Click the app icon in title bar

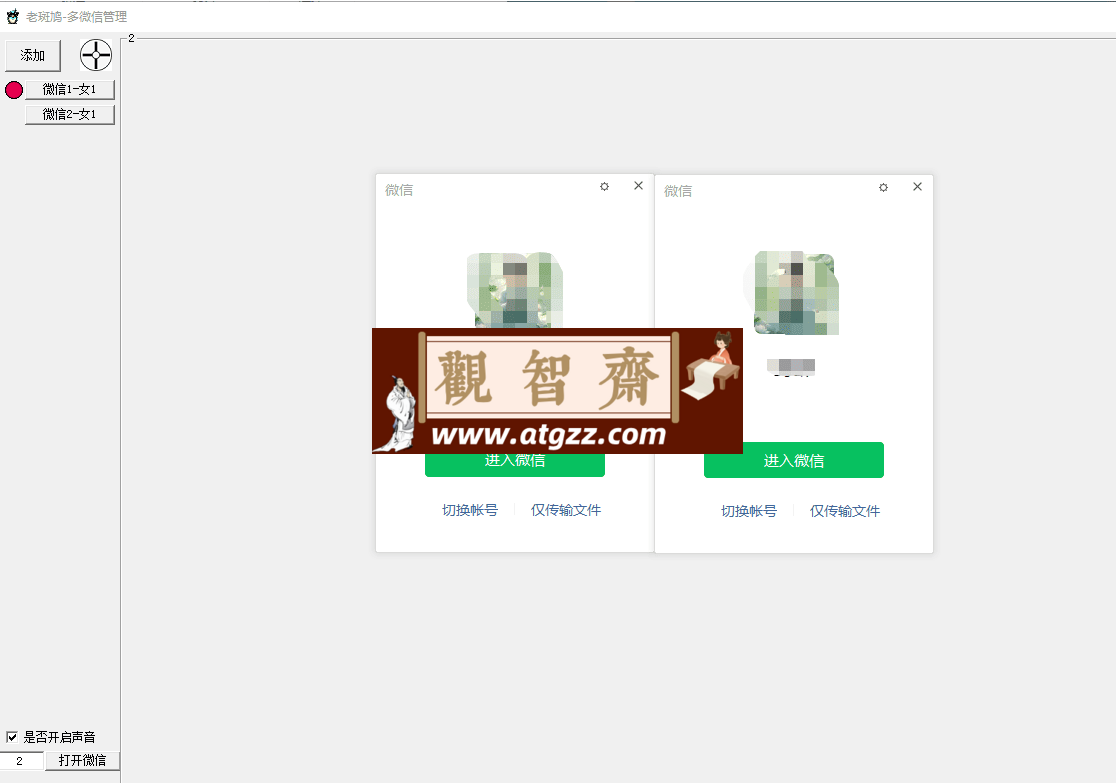click(x=13, y=16)
